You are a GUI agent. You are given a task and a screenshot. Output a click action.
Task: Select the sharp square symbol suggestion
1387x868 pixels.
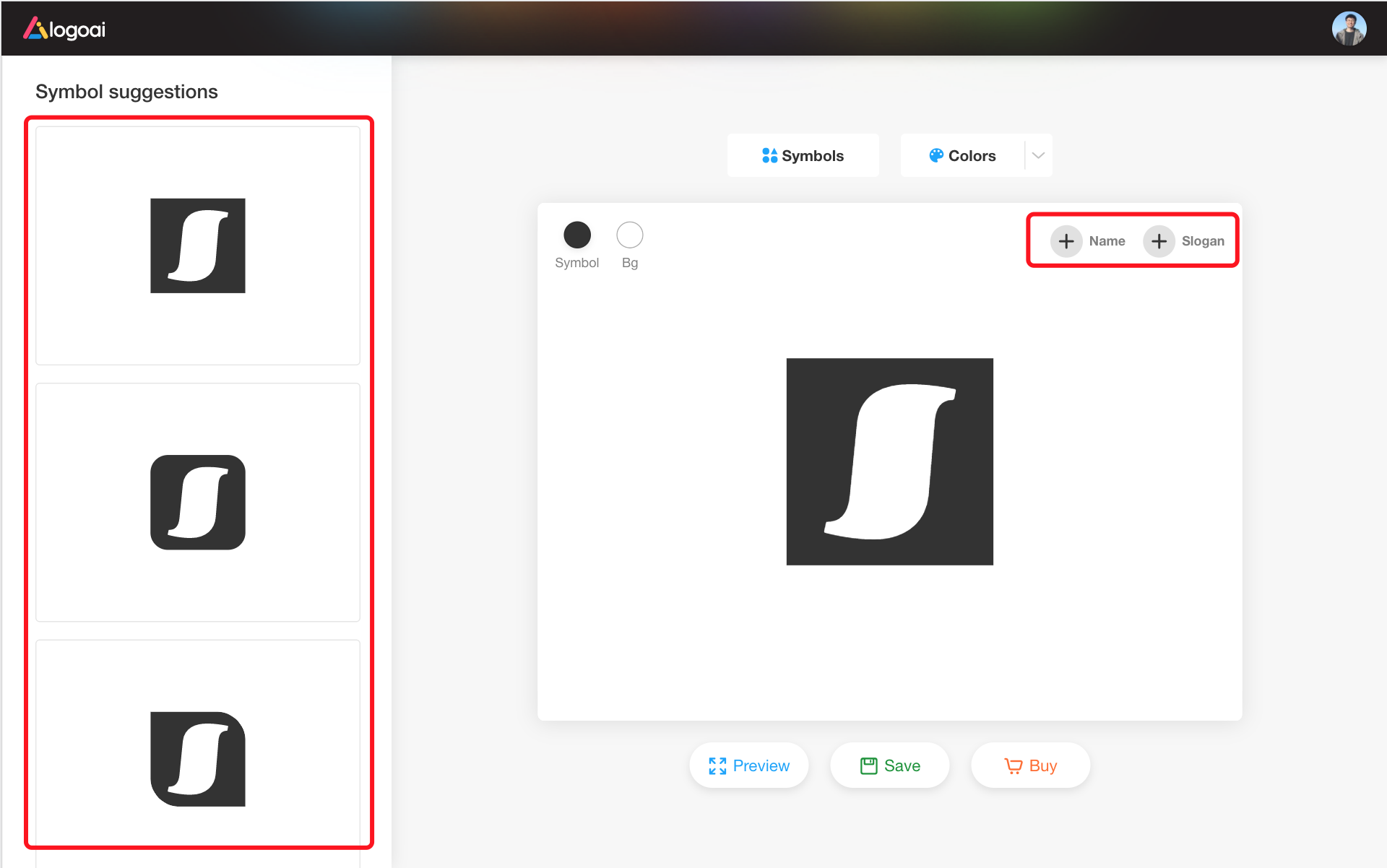click(x=197, y=246)
